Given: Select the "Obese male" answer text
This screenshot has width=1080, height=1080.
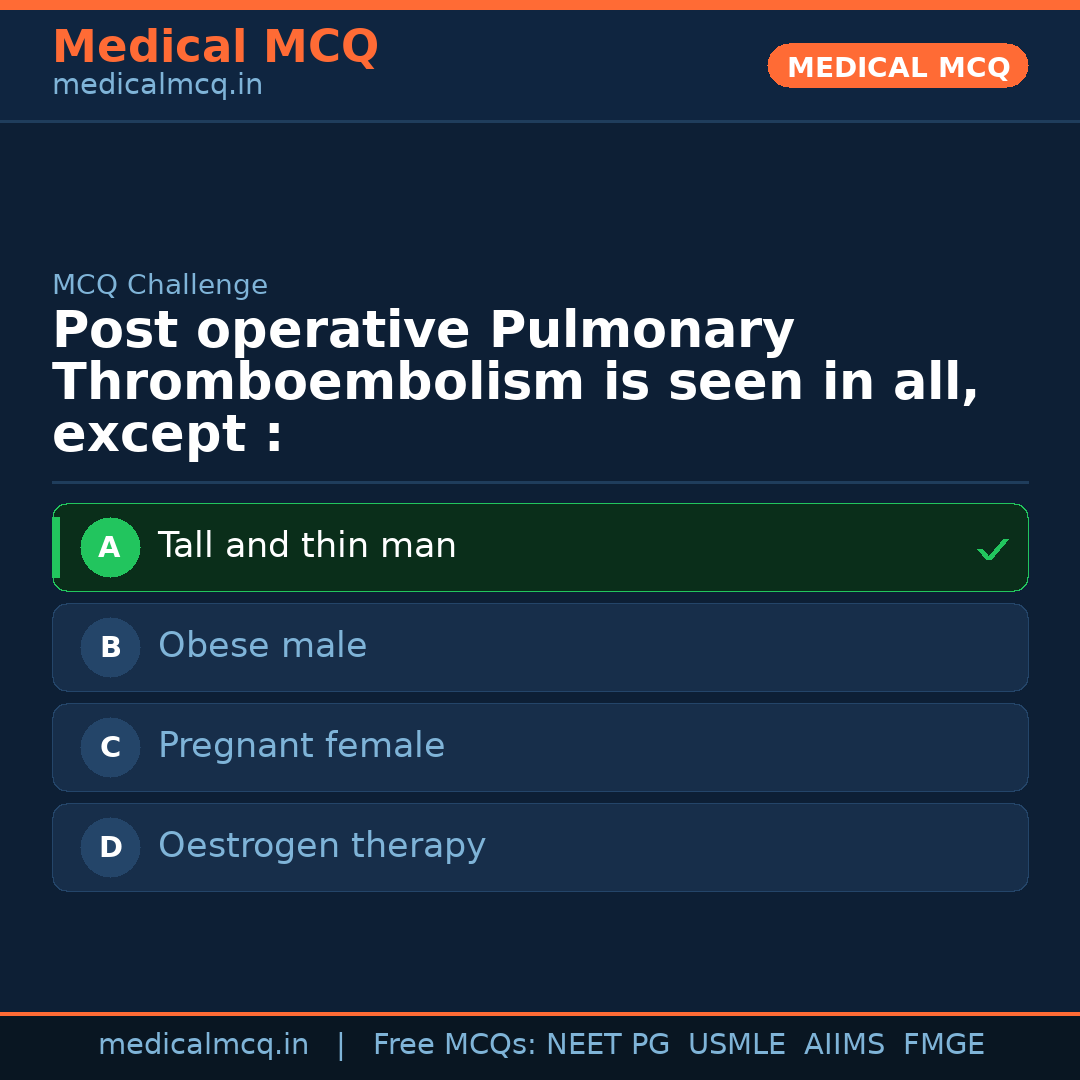Looking at the screenshot, I should tap(262, 646).
